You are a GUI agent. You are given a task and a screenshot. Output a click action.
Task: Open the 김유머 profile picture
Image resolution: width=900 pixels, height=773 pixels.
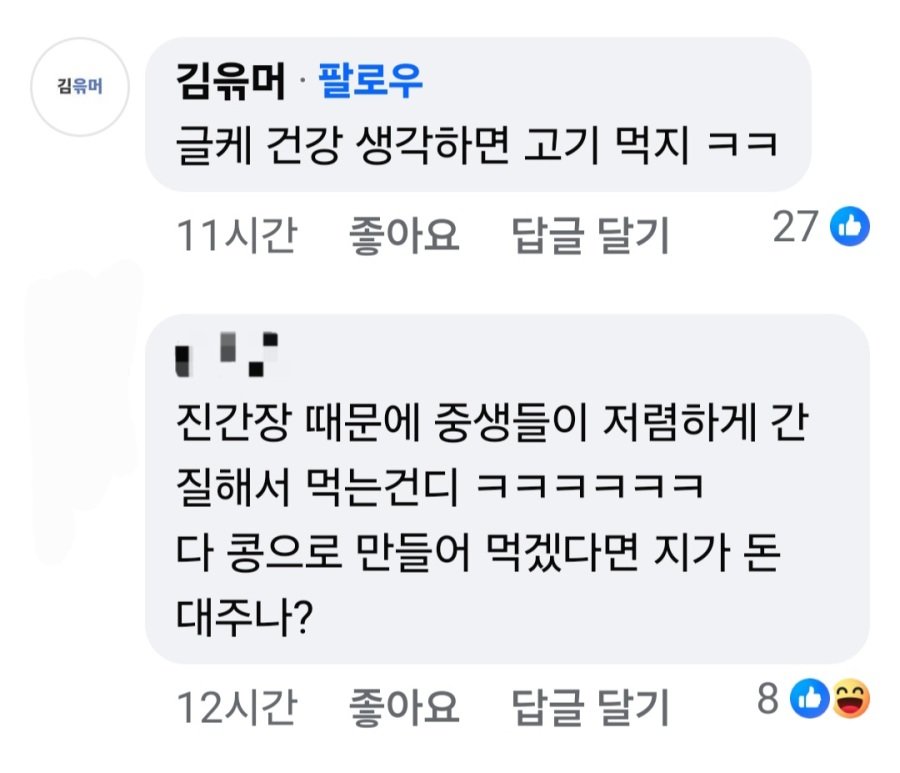click(80, 86)
